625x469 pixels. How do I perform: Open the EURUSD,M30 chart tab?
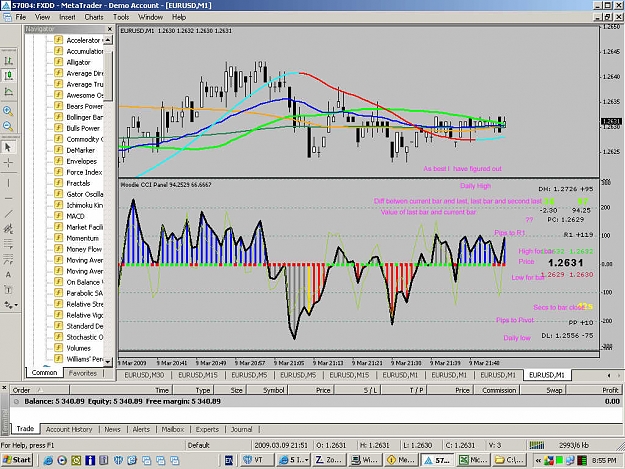tap(144, 375)
